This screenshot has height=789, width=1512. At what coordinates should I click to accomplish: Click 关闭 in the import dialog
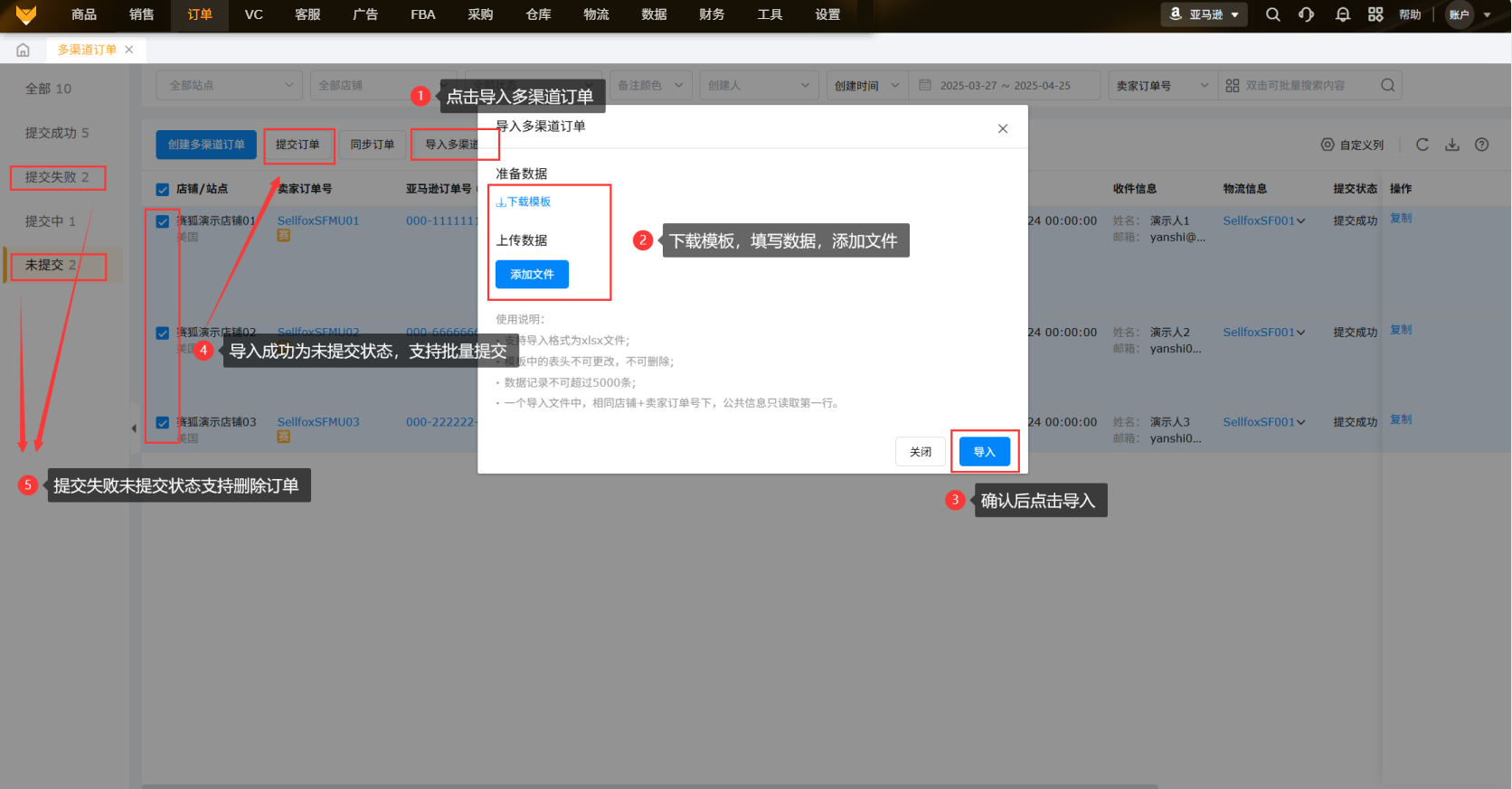tap(921, 452)
